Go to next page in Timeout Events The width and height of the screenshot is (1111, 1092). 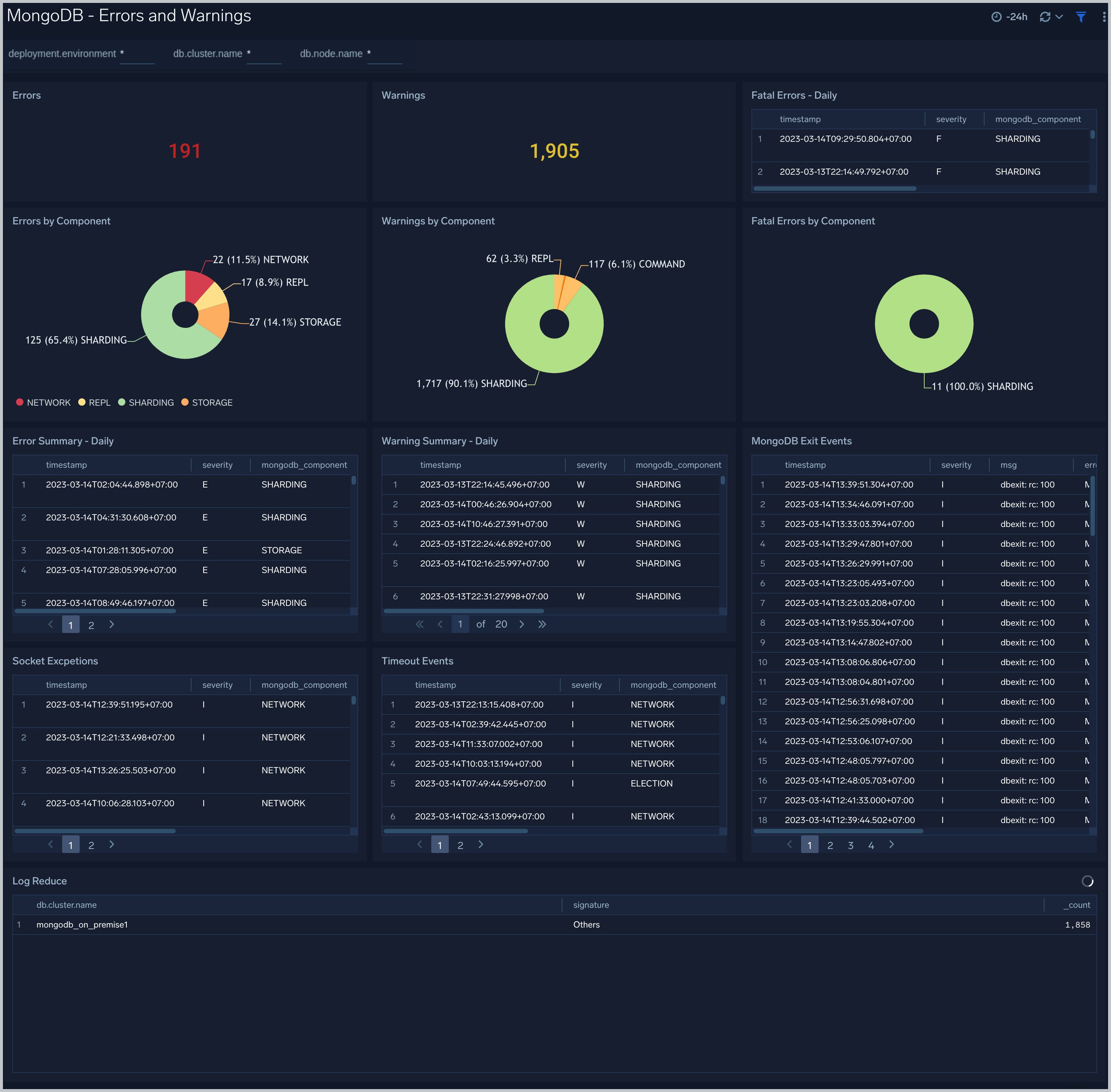click(481, 844)
